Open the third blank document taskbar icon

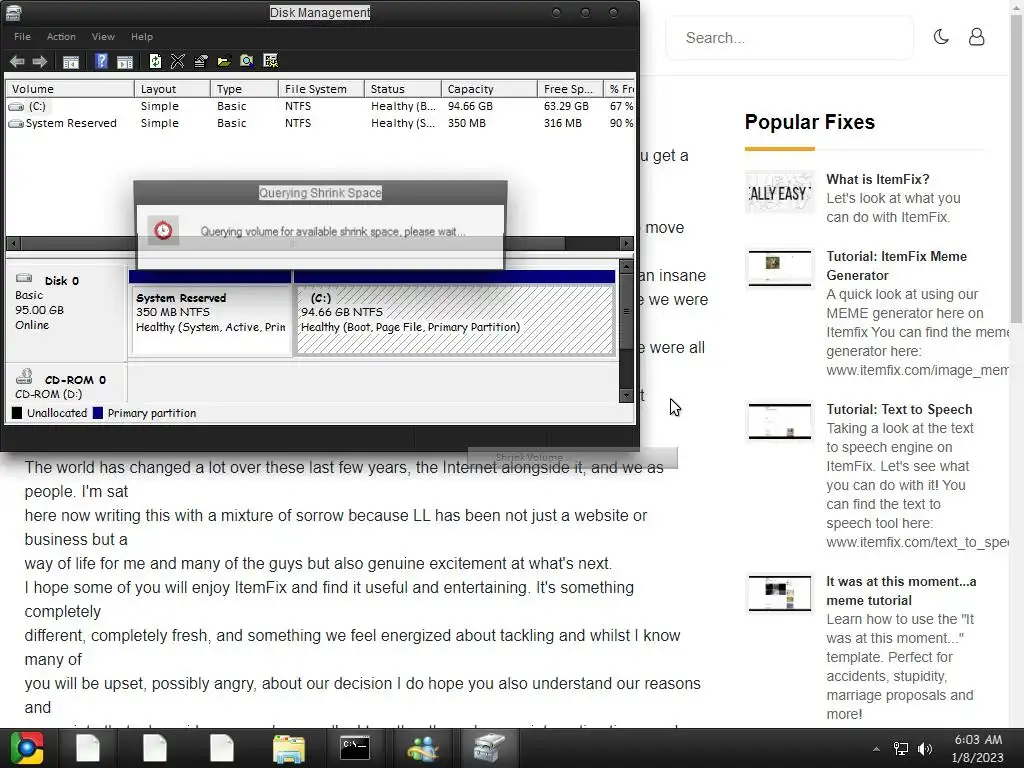221,748
